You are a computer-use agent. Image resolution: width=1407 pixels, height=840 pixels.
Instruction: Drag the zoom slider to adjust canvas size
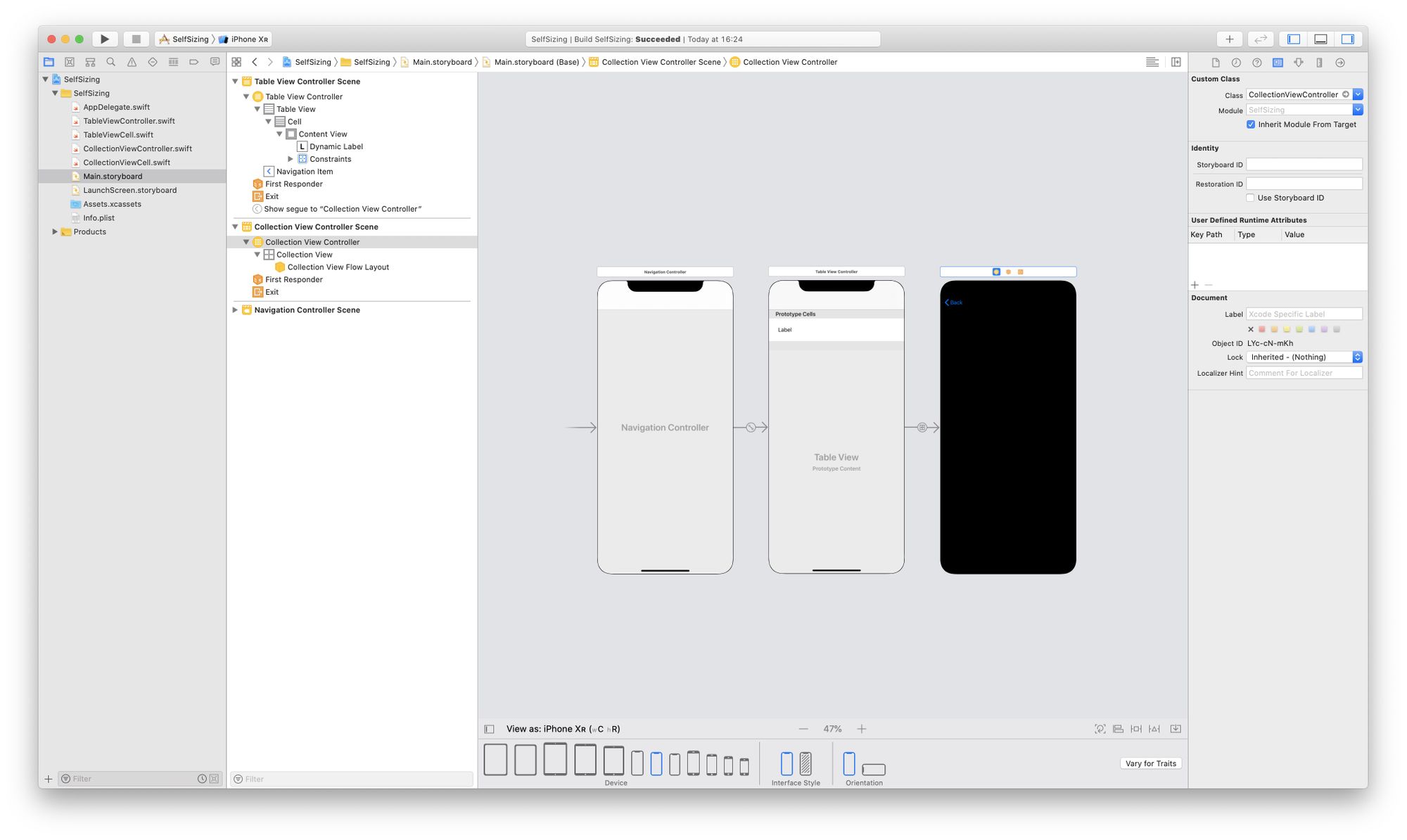[x=833, y=728]
